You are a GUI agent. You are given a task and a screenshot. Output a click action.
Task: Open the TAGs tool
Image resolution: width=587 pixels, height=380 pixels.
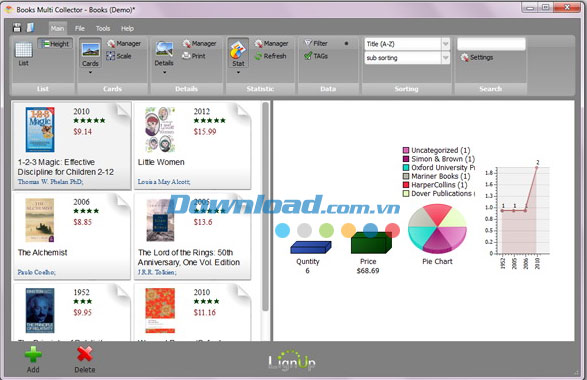pyautogui.click(x=316, y=56)
